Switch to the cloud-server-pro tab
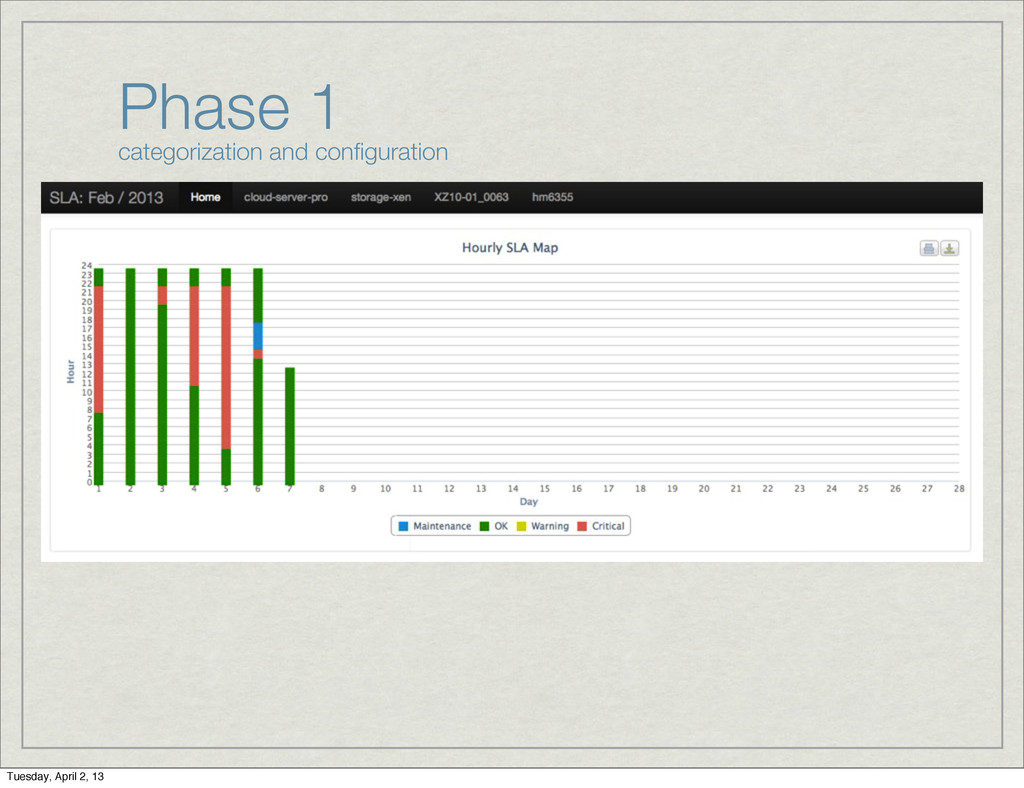The image size is (1024, 788). (x=286, y=197)
